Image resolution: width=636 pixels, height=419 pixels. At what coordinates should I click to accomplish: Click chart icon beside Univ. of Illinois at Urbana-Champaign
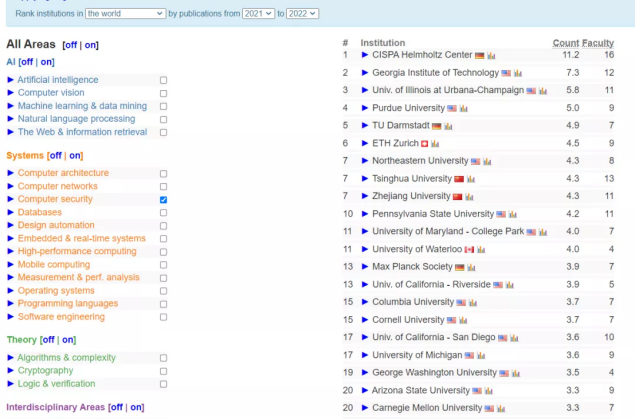pyautogui.click(x=543, y=91)
